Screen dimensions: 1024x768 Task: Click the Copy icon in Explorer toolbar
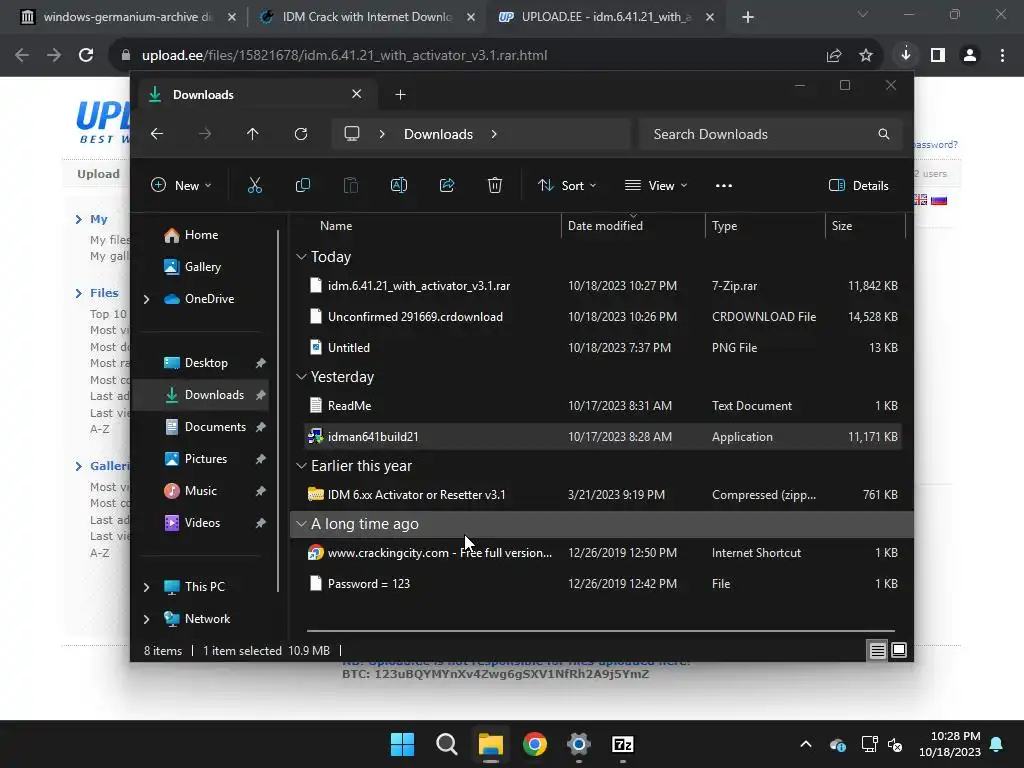click(302, 185)
